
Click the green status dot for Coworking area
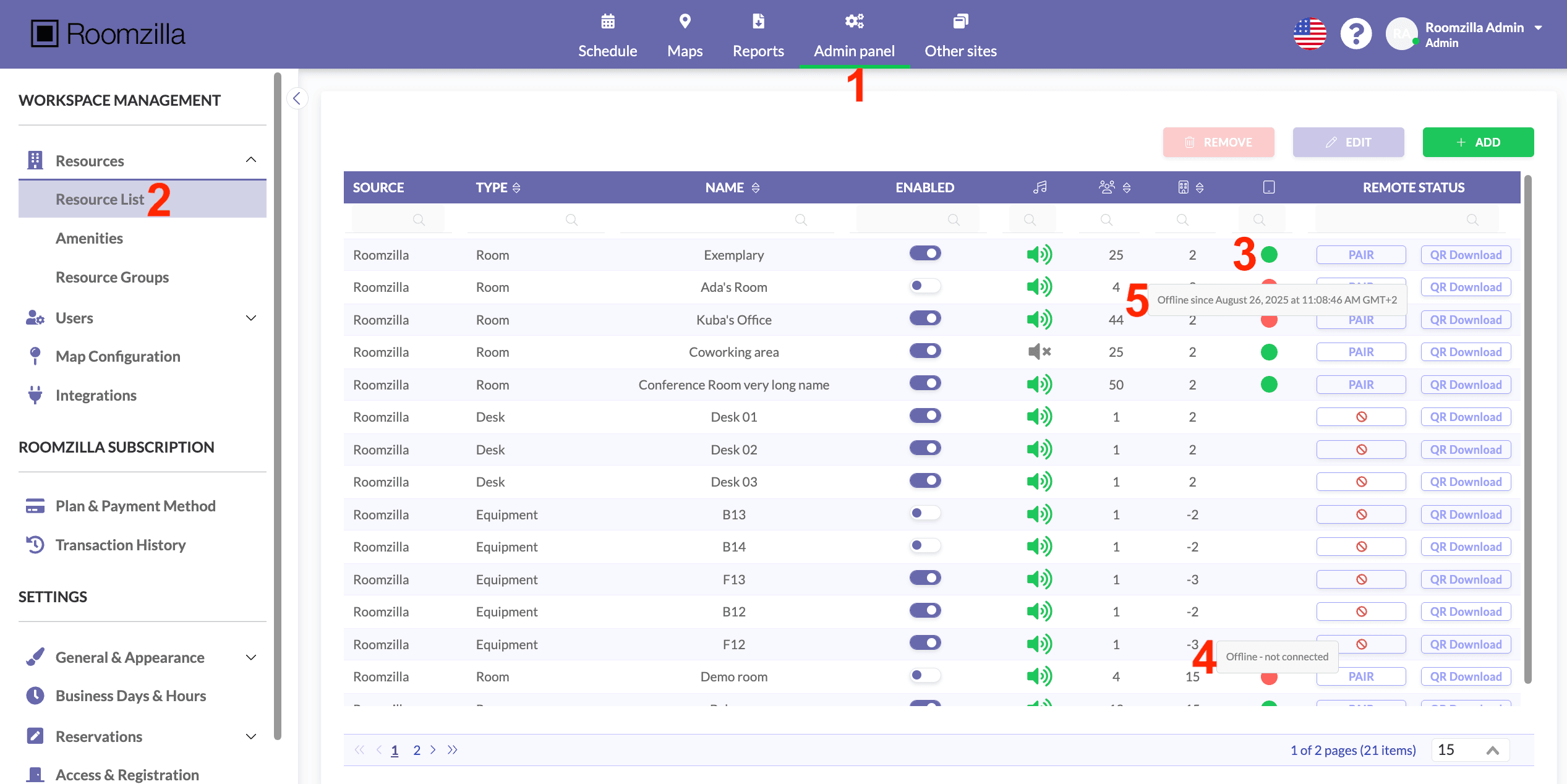[1269, 352]
